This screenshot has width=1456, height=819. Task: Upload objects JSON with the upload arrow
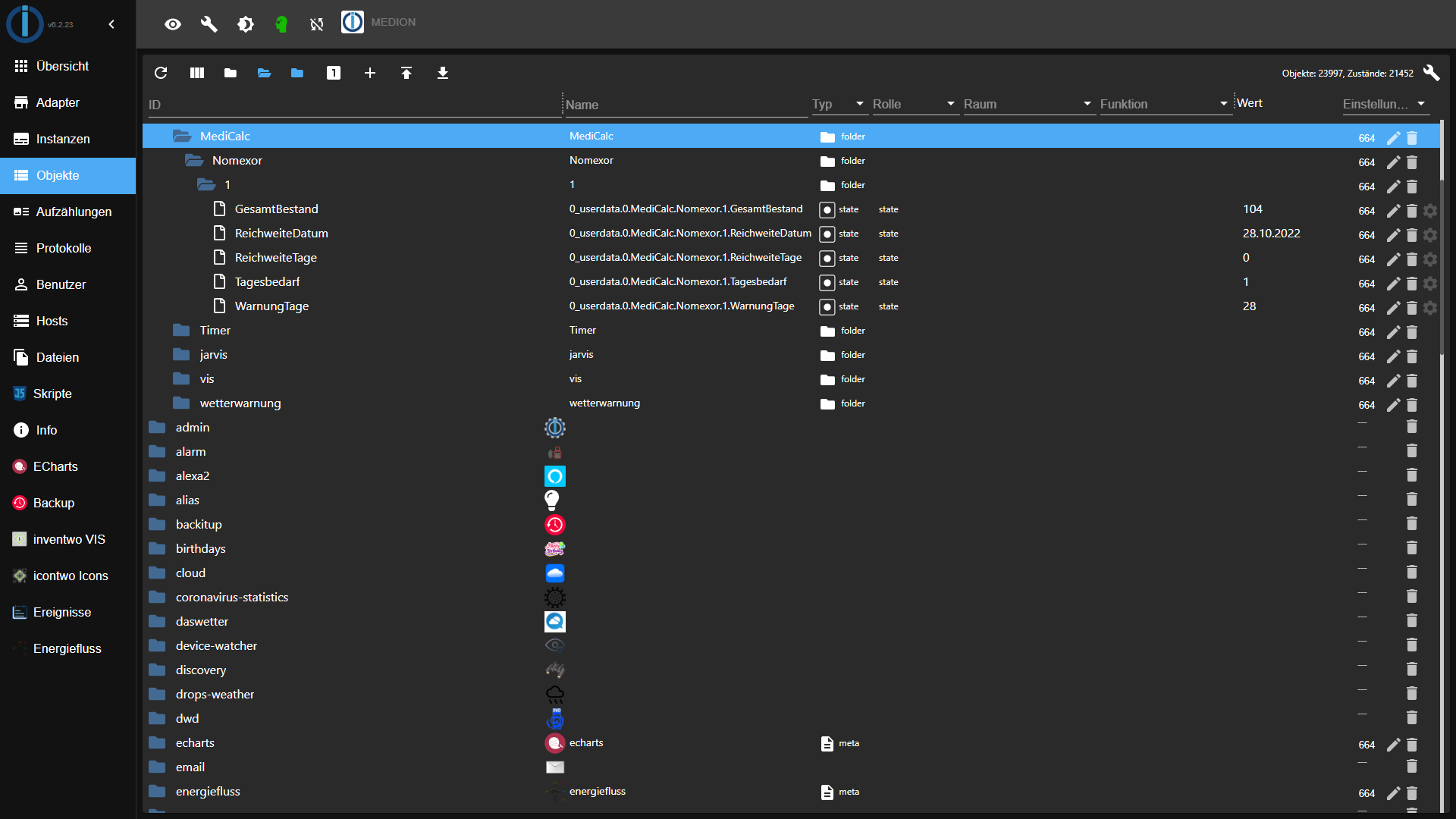406,73
